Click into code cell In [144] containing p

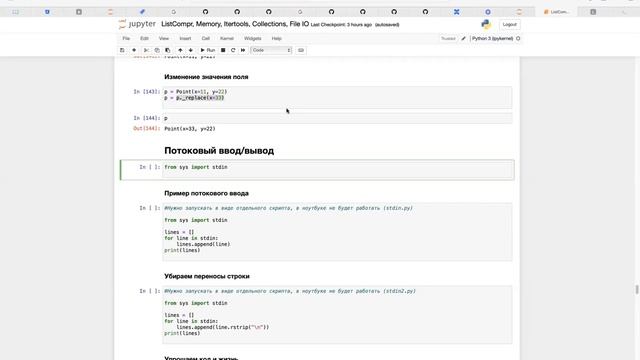[337, 118]
